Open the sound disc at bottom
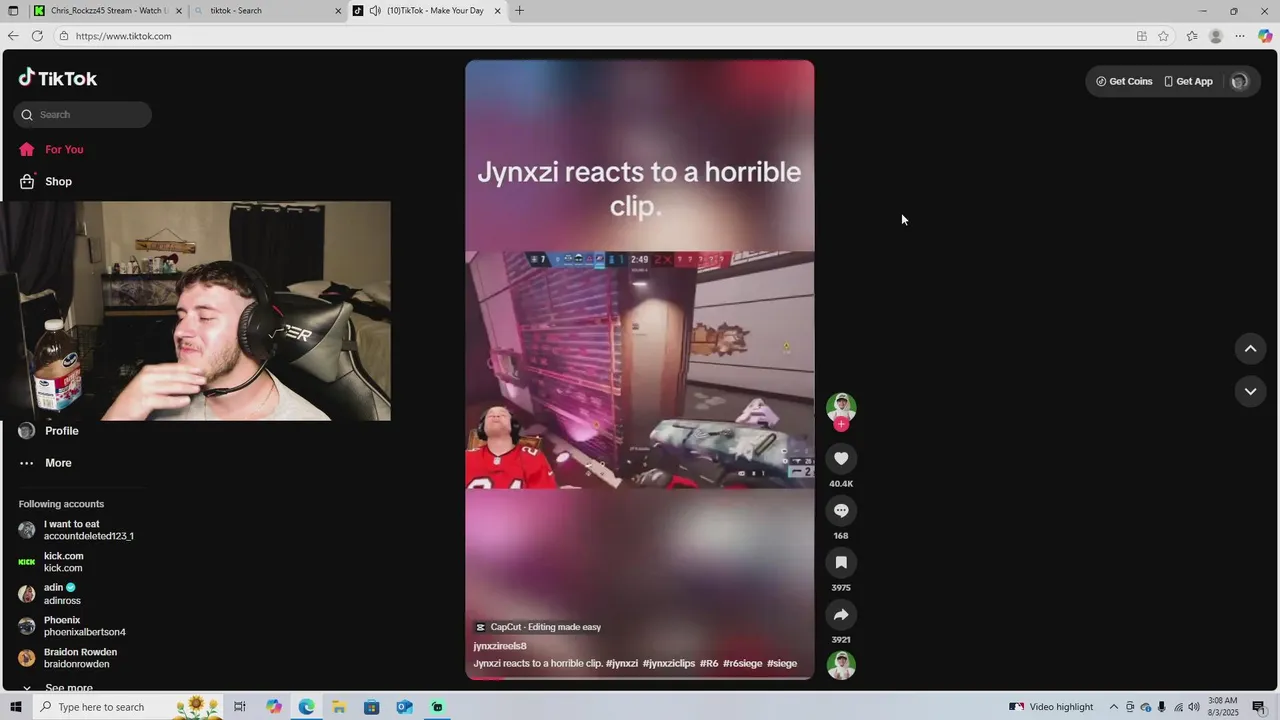This screenshot has width=1280, height=720. pos(841,665)
